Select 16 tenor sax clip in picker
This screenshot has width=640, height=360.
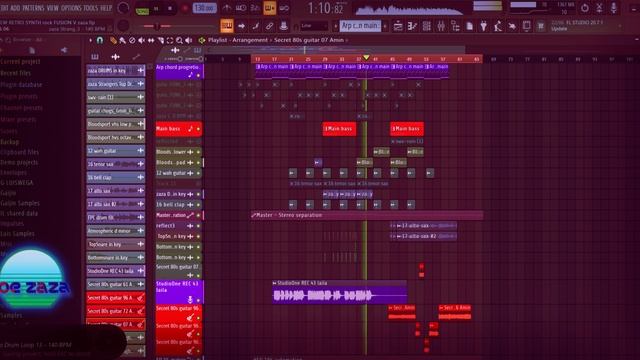pos(116,164)
